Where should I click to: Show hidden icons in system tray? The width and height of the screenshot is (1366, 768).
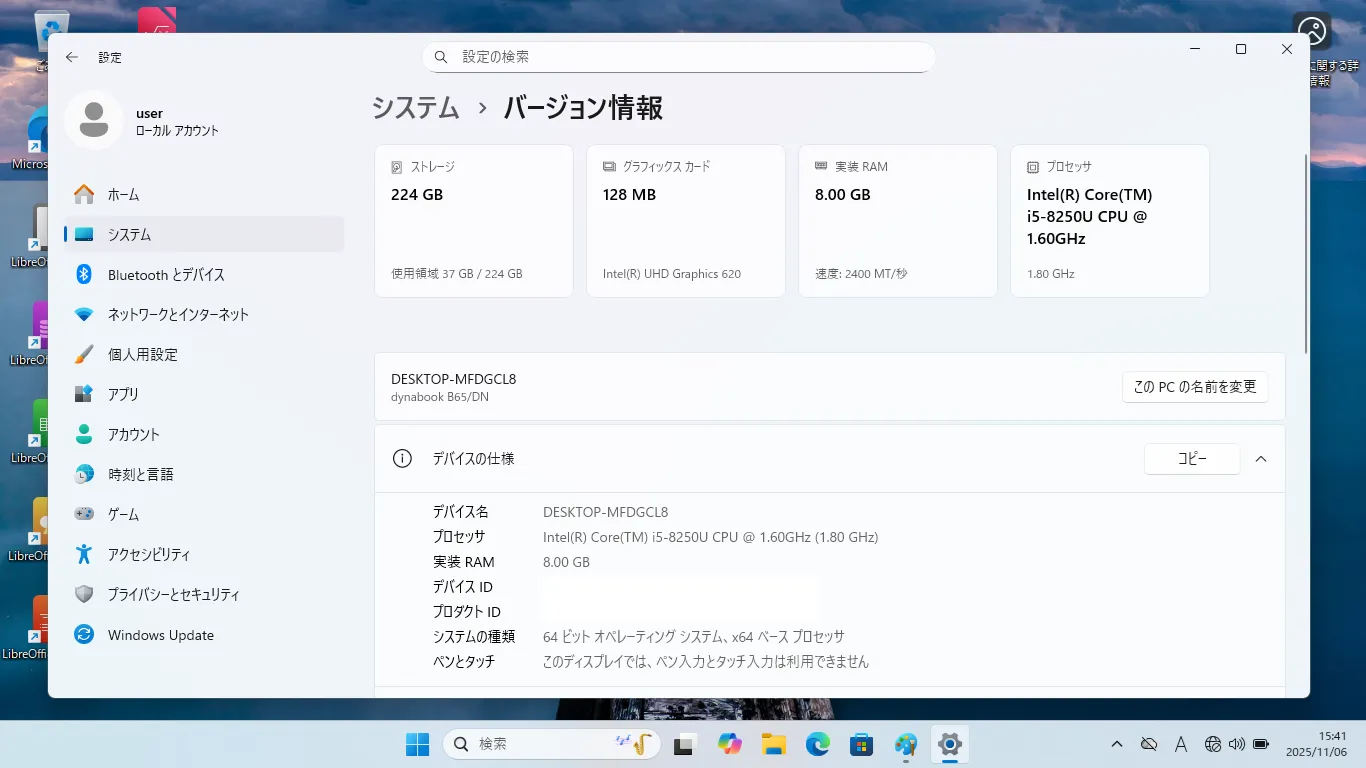[x=1117, y=744]
